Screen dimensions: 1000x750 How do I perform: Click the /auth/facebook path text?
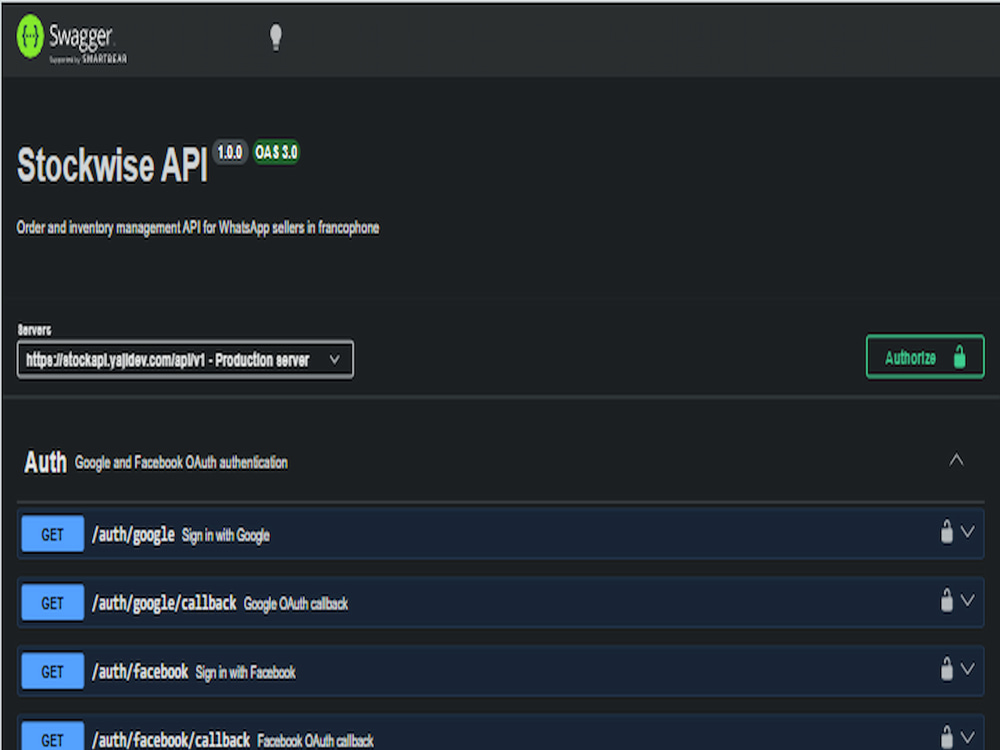tap(140, 672)
